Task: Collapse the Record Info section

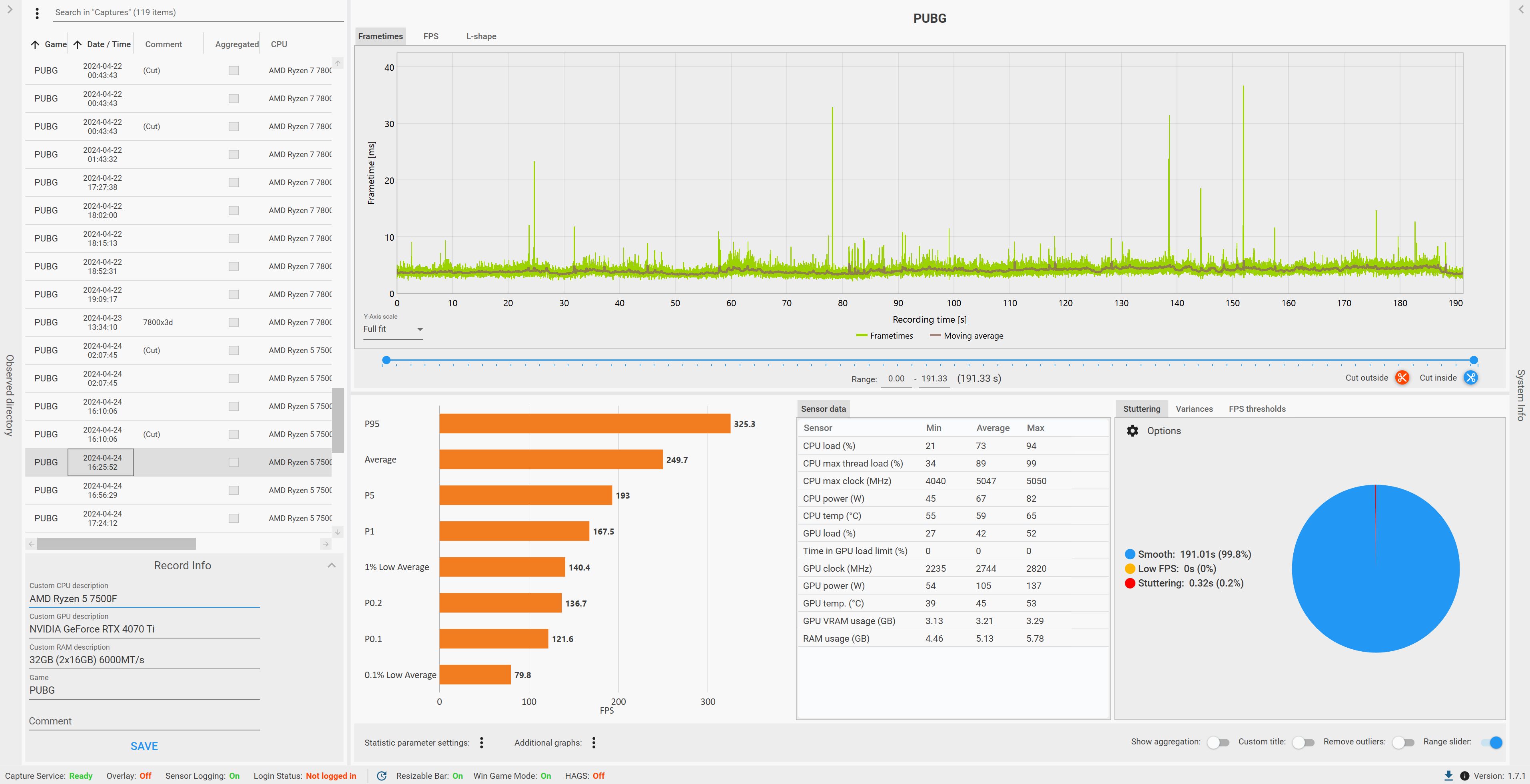Action: pyautogui.click(x=331, y=565)
